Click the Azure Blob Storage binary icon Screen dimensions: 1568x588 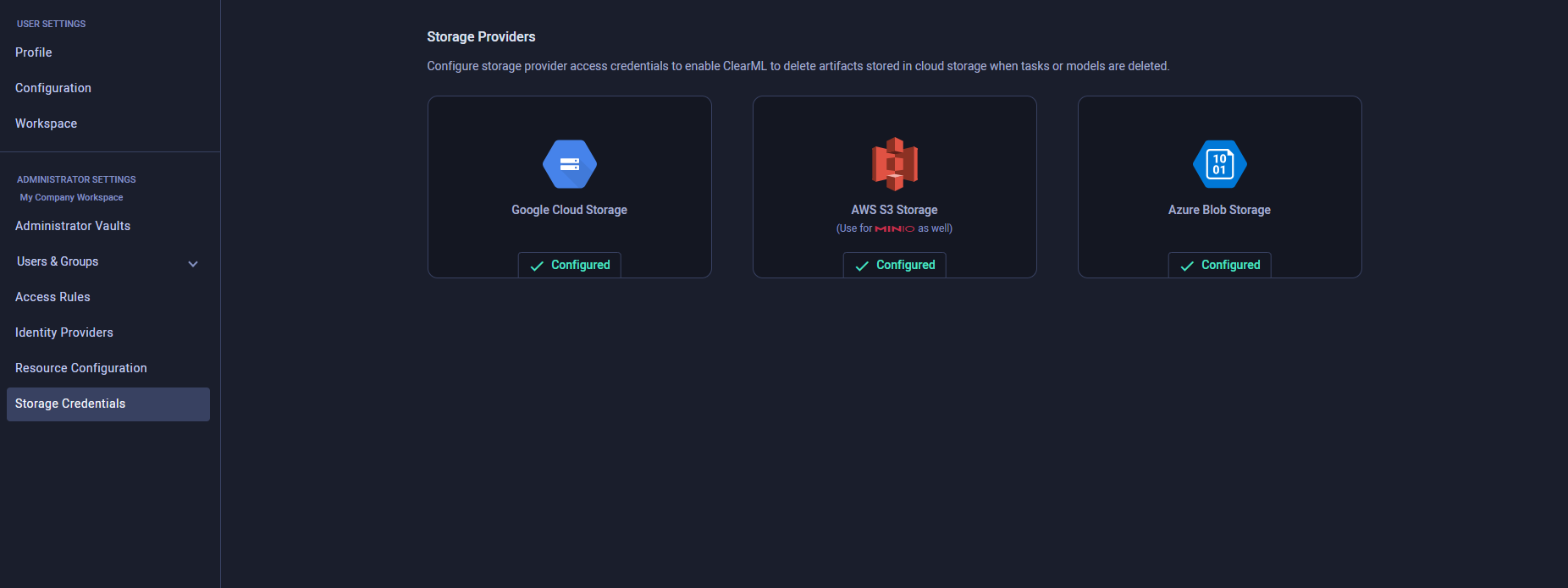1219,164
